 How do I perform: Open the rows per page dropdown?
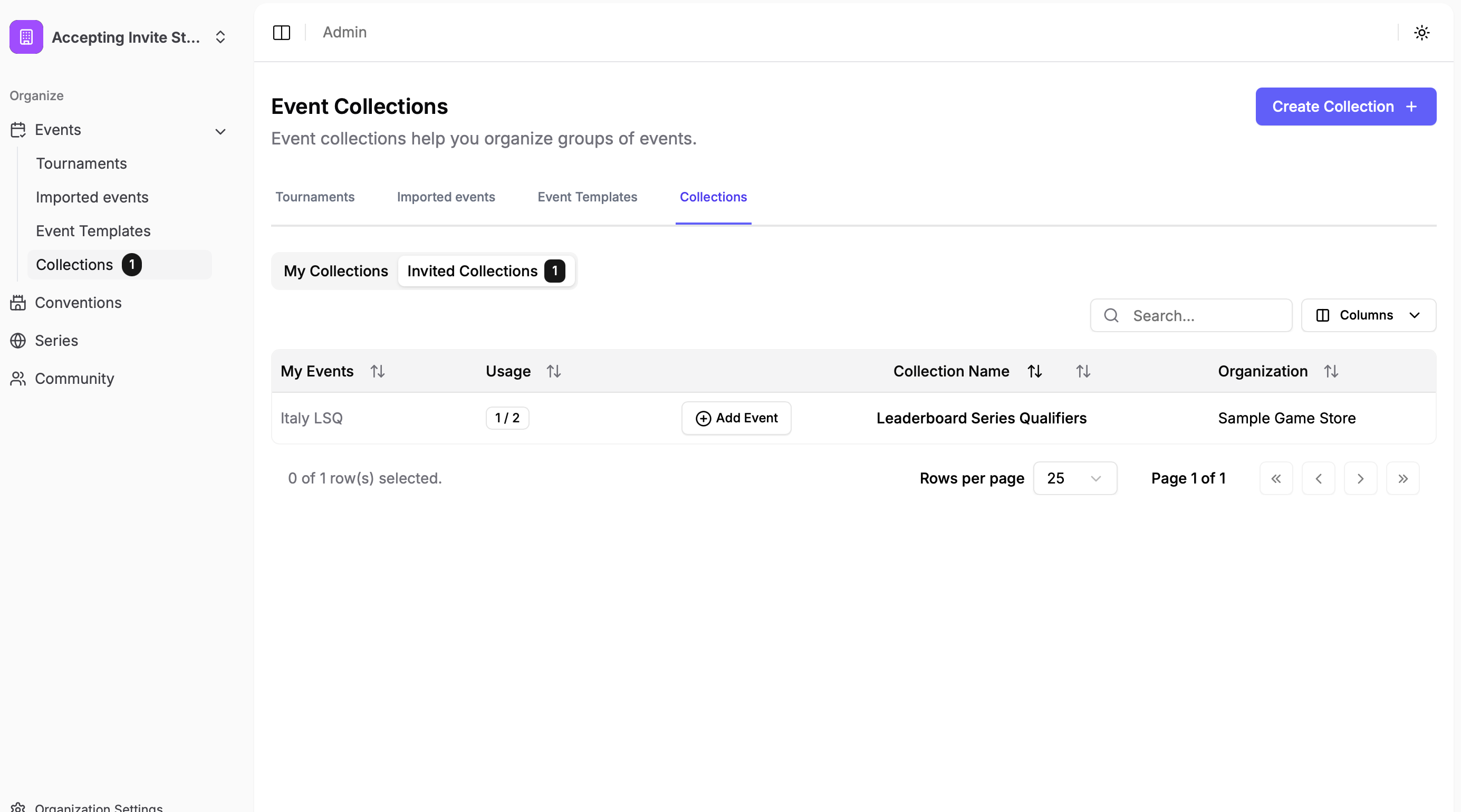(1074, 478)
